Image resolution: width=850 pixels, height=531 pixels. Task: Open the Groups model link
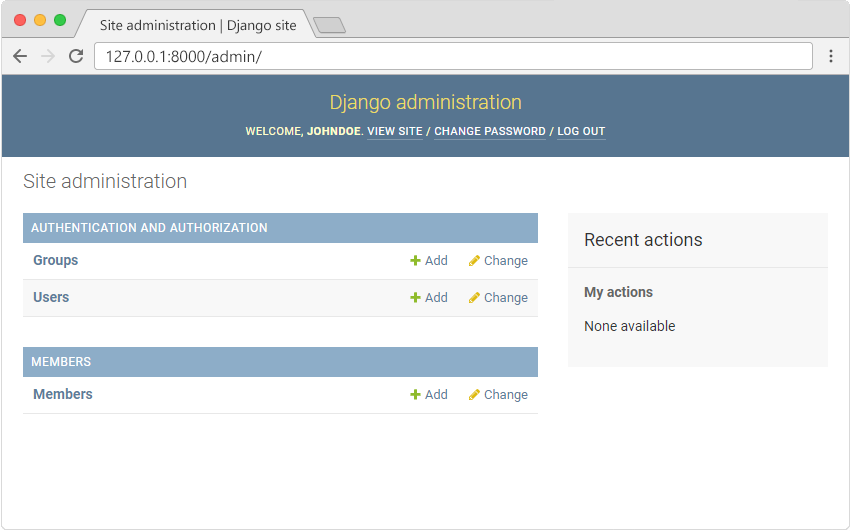point(55,260)
